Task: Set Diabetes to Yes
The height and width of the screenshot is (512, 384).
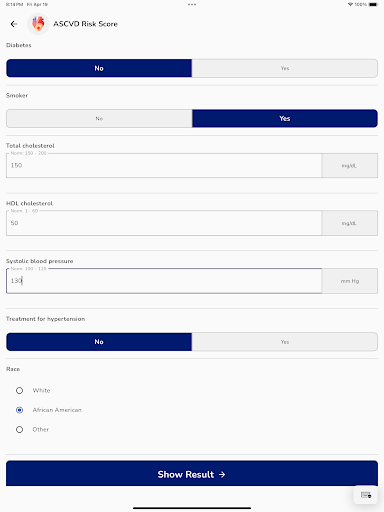Action: pos(285,68)
